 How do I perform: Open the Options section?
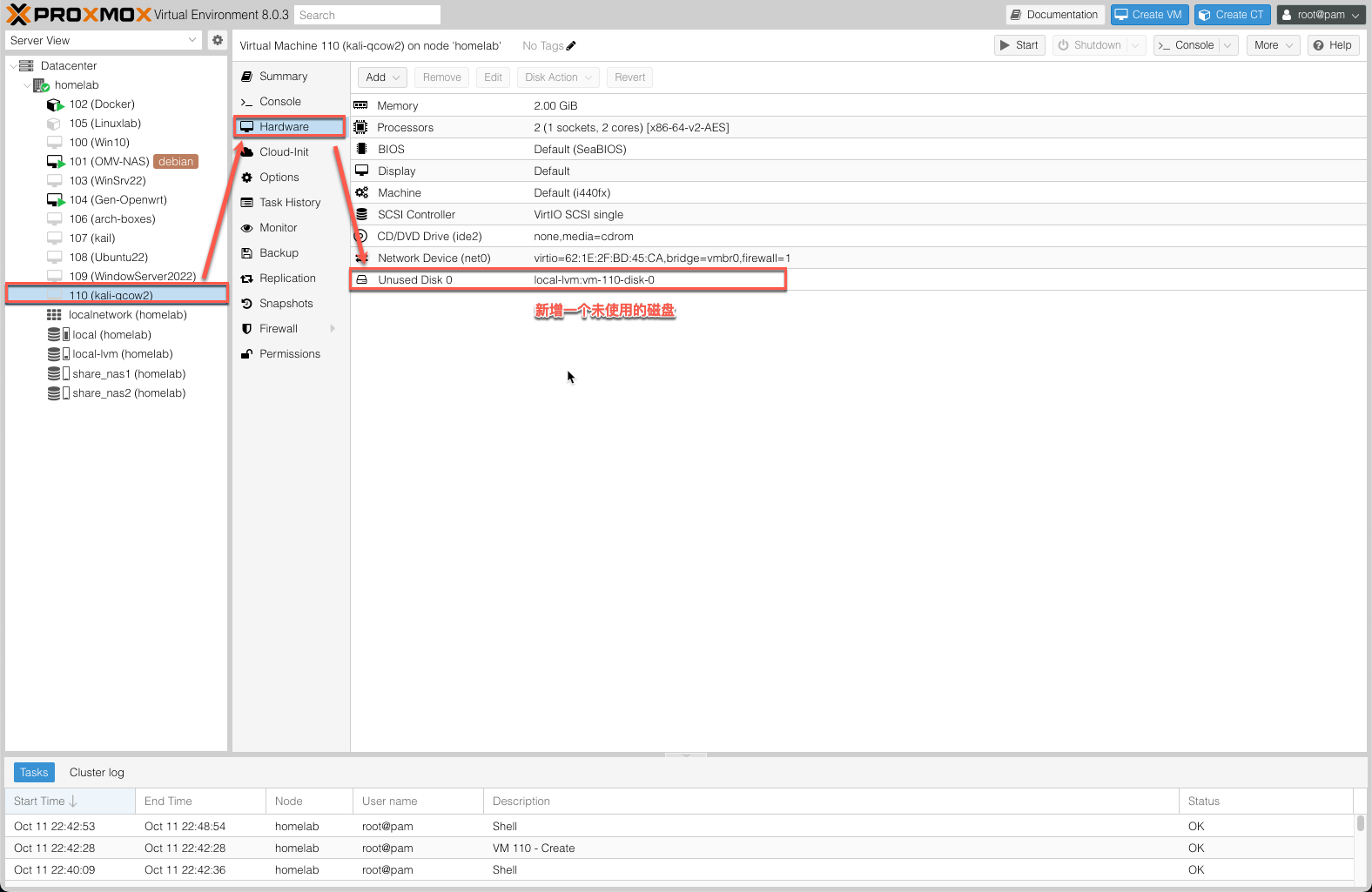point(291,178)
